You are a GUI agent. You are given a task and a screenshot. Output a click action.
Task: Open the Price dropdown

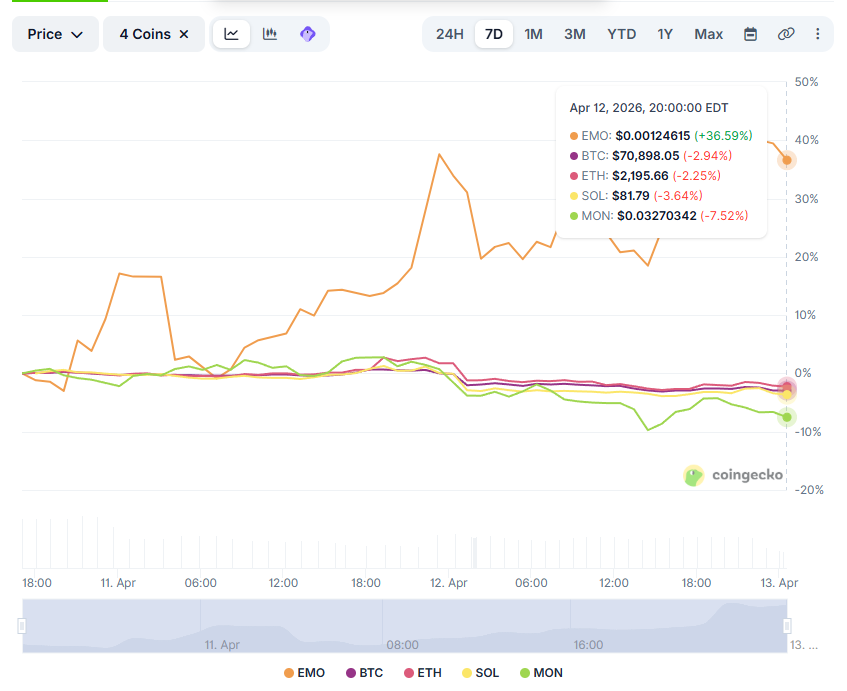coord(55,34)
